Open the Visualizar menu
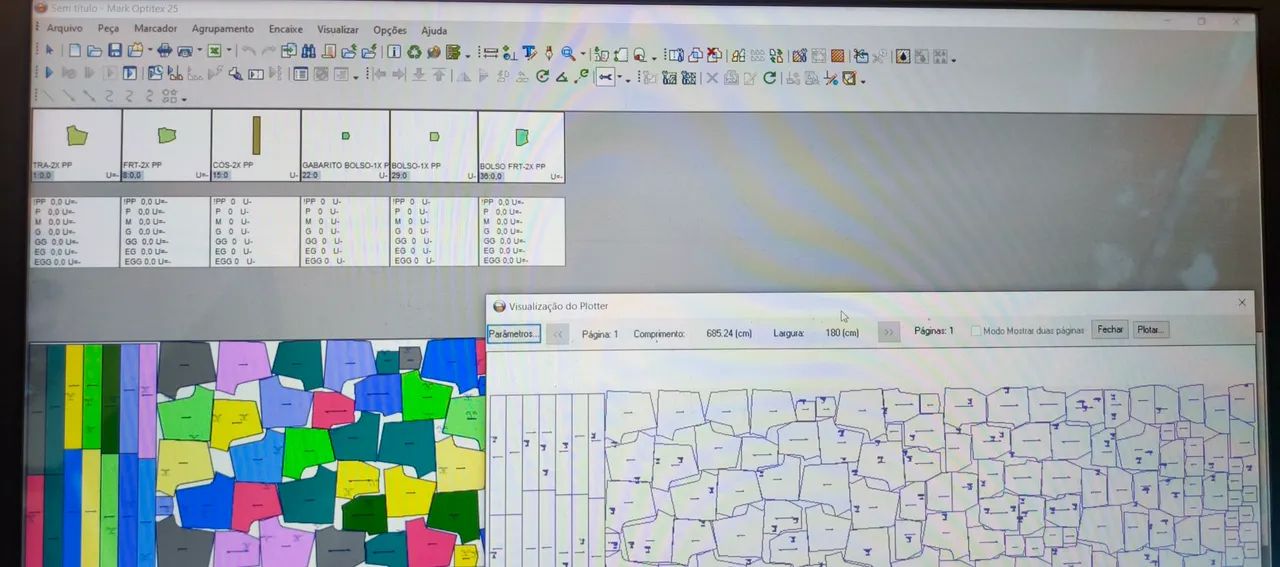Screen dimensions: 1280x567 coord(338,30)
